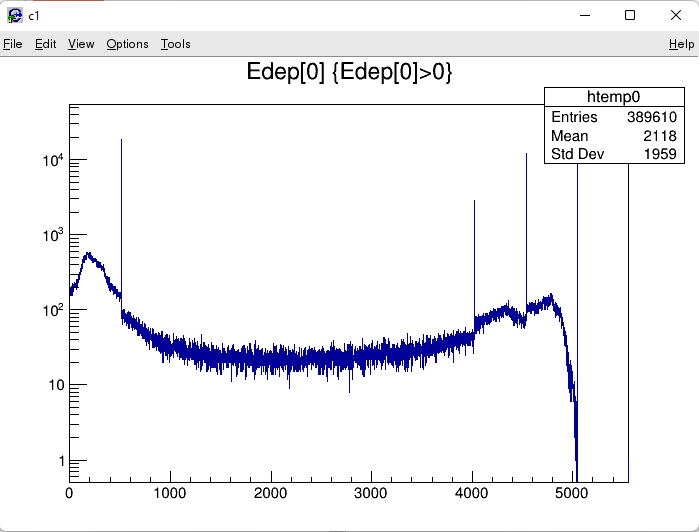Click the Mean value in stats box
The image size is (699, 532).
(661, 136)
